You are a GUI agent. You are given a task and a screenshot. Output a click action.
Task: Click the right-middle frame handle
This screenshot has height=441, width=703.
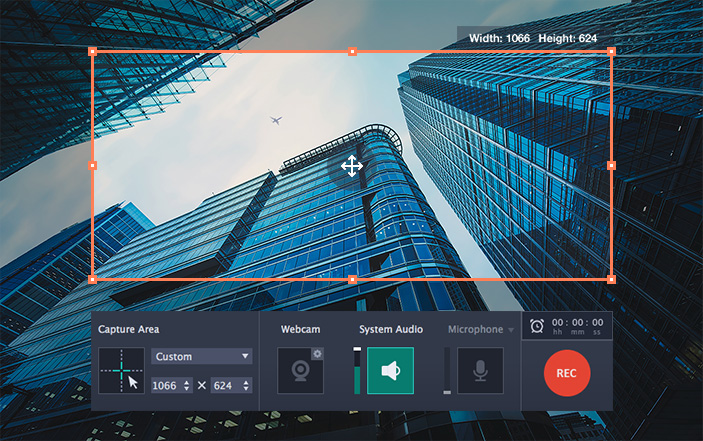pos(612,165)
